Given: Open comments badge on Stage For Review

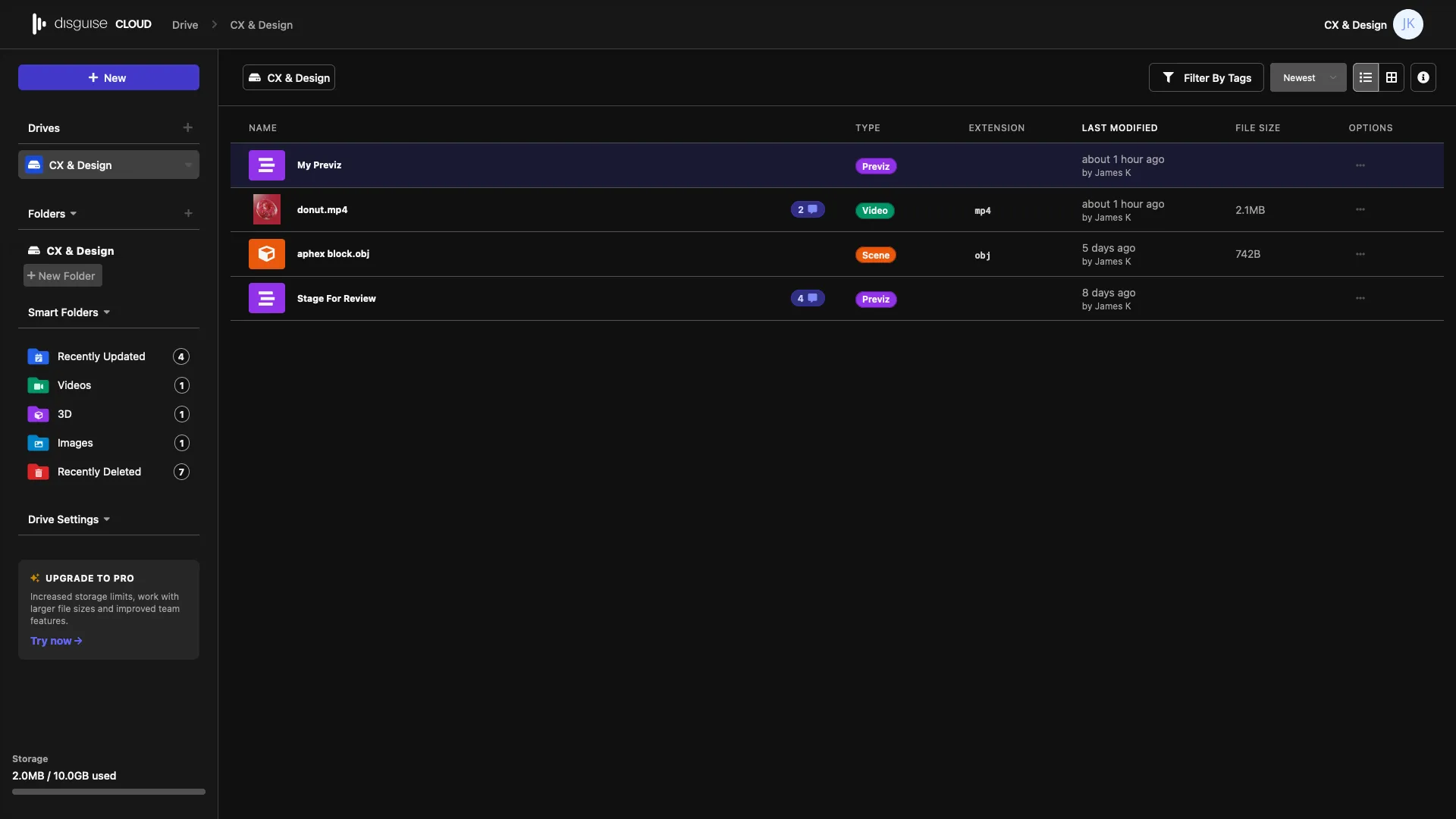Looking at the screenshot, I should (x=807, y=298).
